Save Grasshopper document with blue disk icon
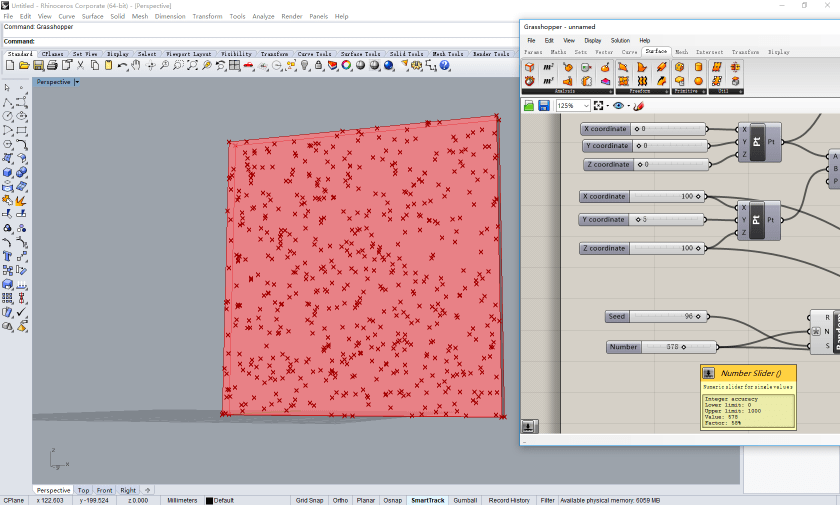This screenshot has height=505, width=840. tap(544, 105)
